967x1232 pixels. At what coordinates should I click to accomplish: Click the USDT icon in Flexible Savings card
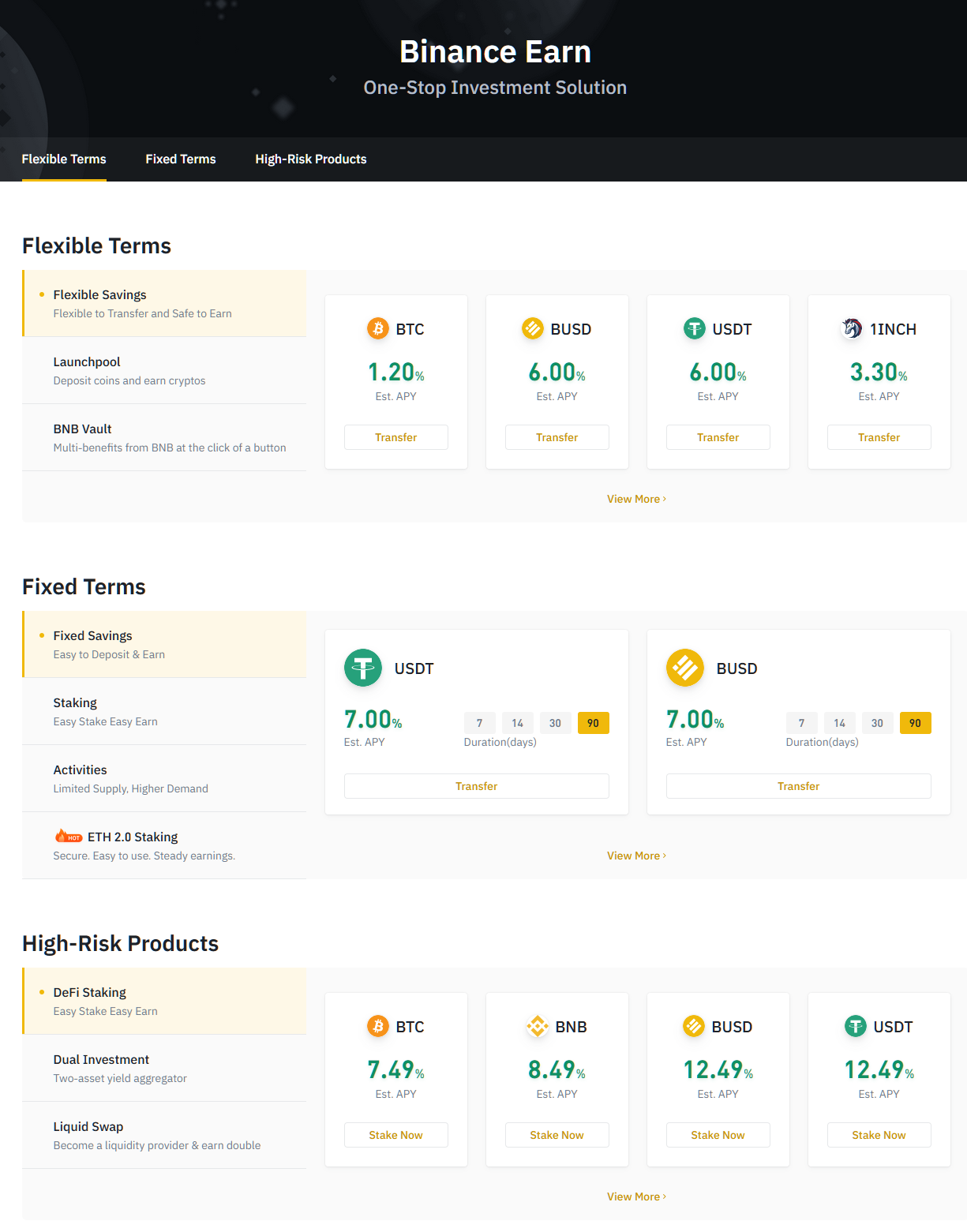pyautogui.click(x=695, y=328)
